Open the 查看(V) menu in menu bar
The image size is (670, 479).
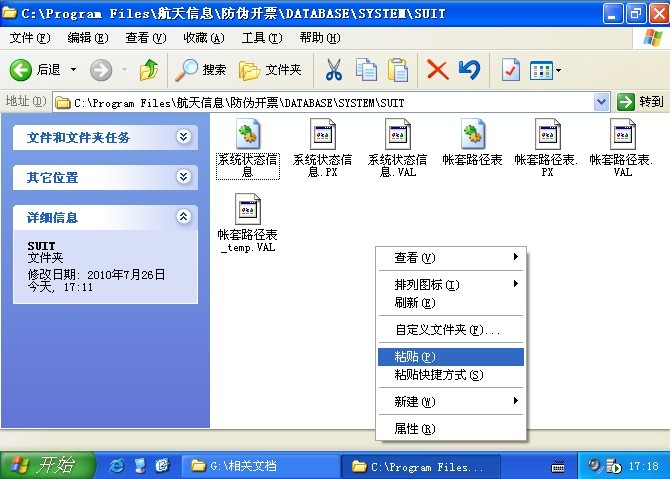[x=145, y=38]
